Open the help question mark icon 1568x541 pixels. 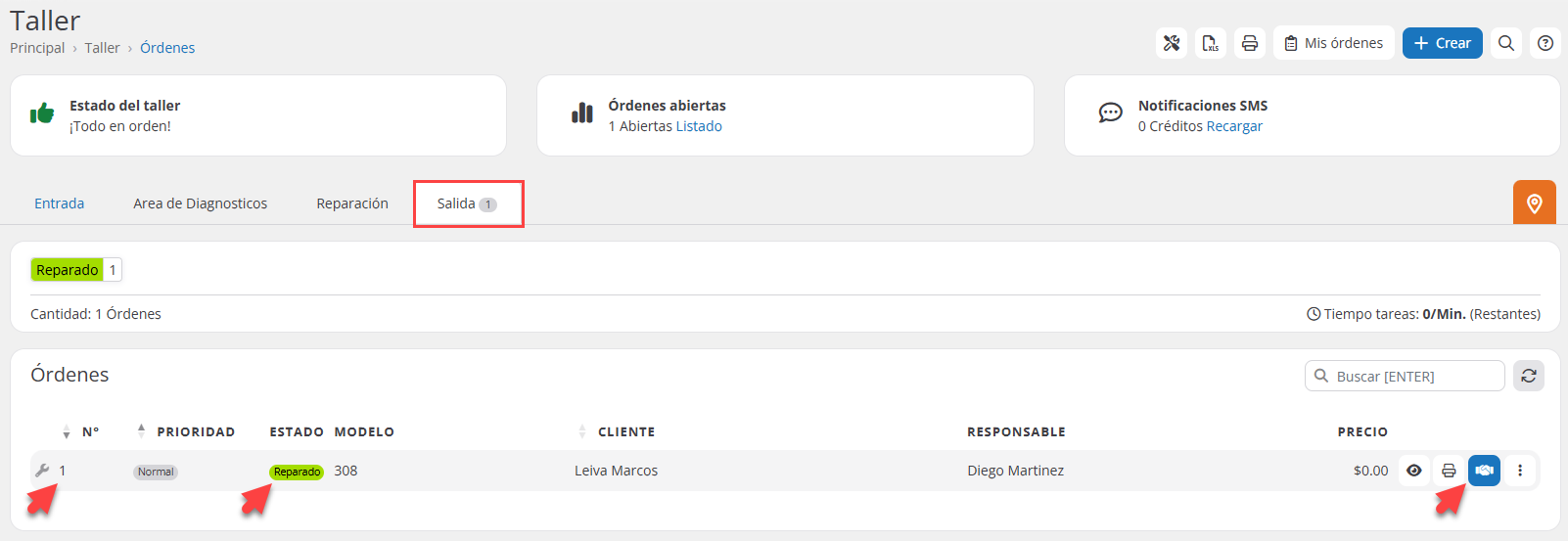tap(1545, 43)
